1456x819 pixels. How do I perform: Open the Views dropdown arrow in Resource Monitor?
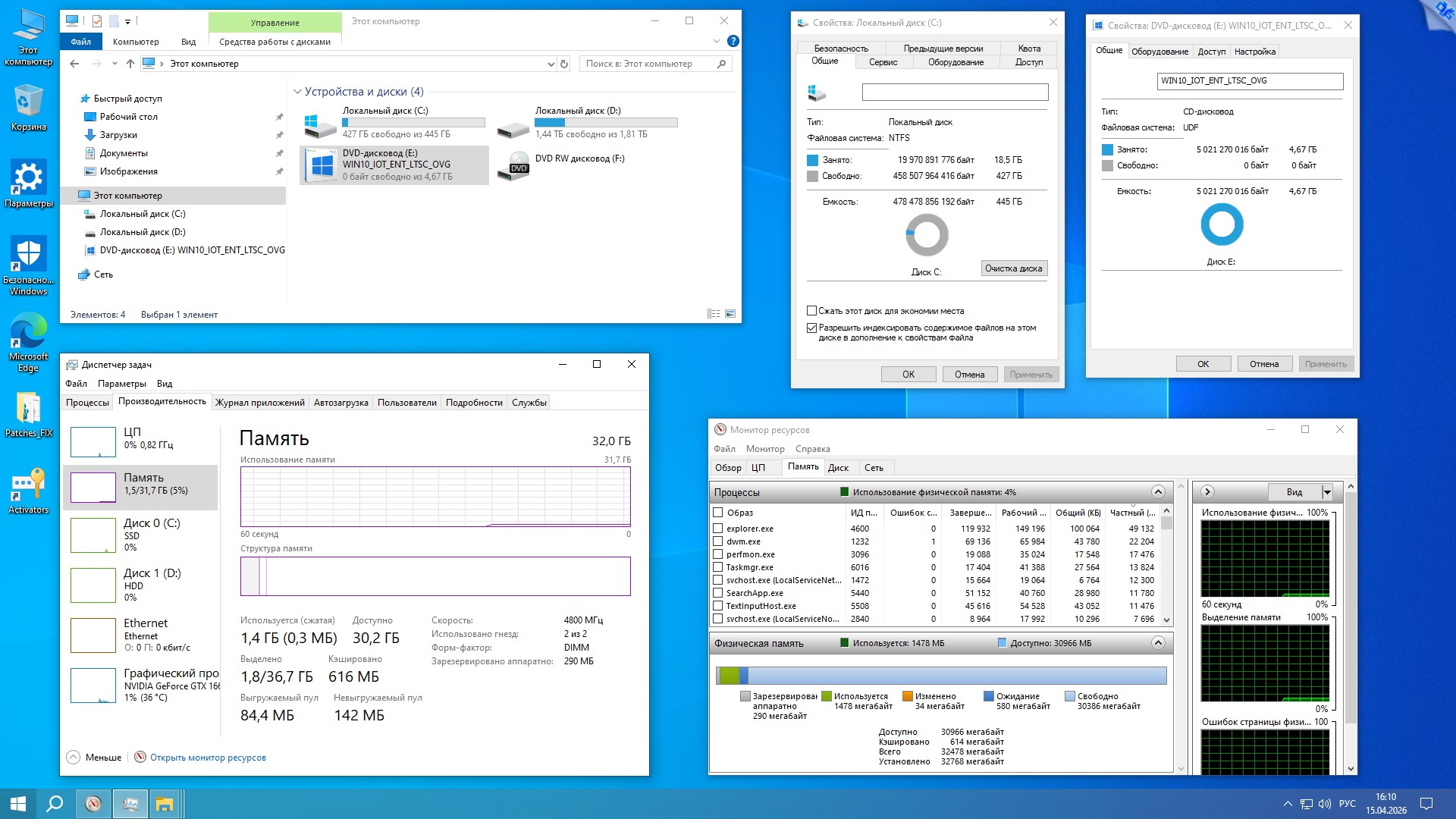pos(1327,492)
